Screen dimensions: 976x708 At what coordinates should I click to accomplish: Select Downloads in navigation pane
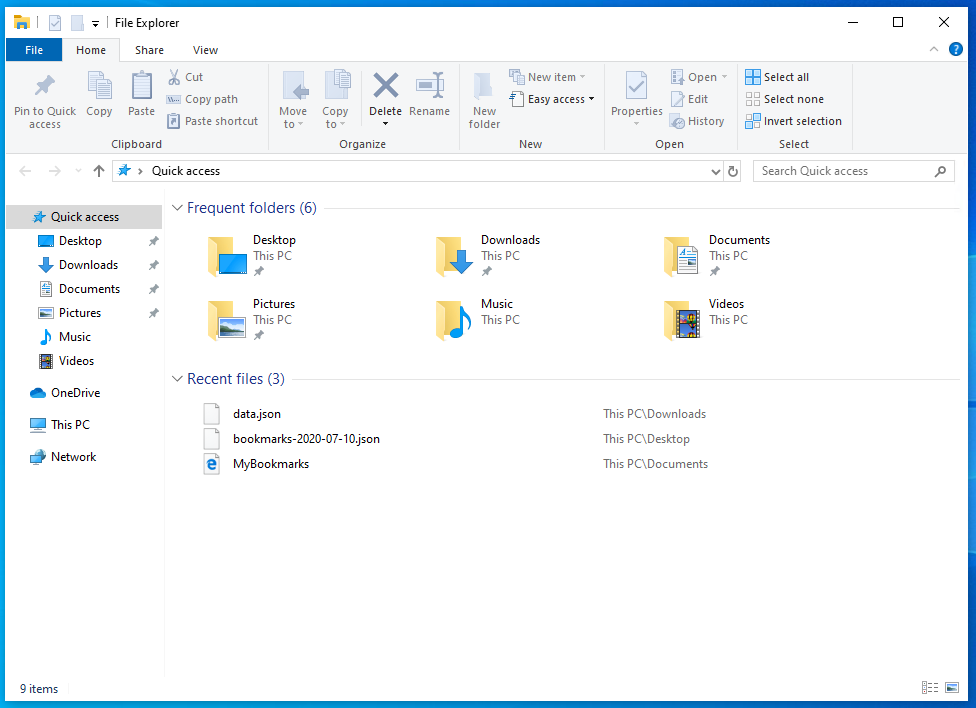[84, 265]
